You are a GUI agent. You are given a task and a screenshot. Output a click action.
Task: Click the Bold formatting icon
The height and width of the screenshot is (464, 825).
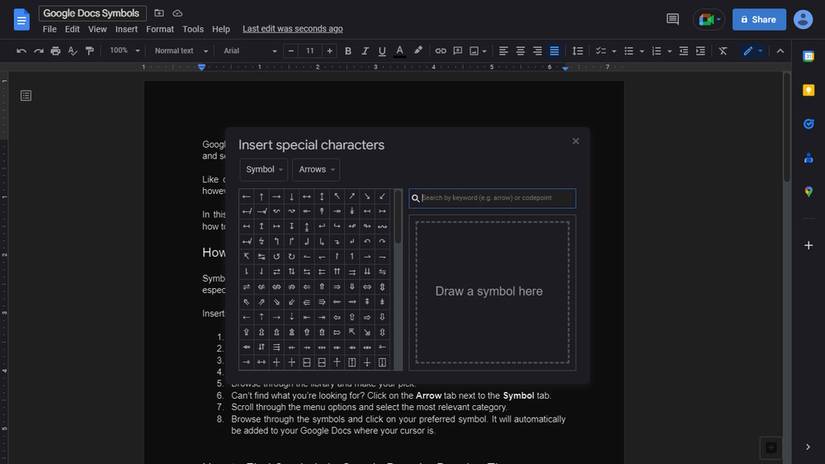pyautogui.click(x=348, y=51)
